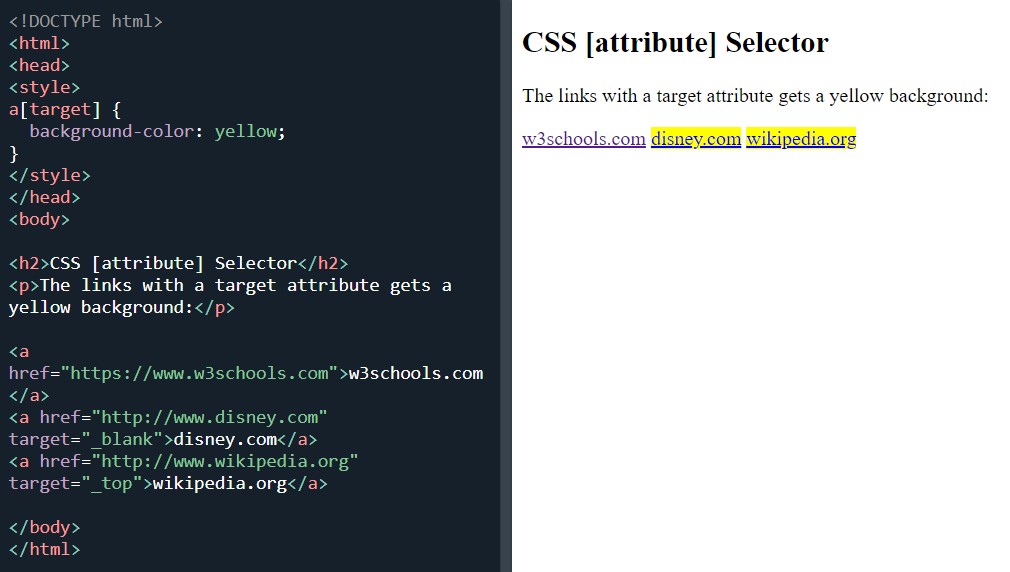Open the w3schools.com link in preview

pos(584,138)
